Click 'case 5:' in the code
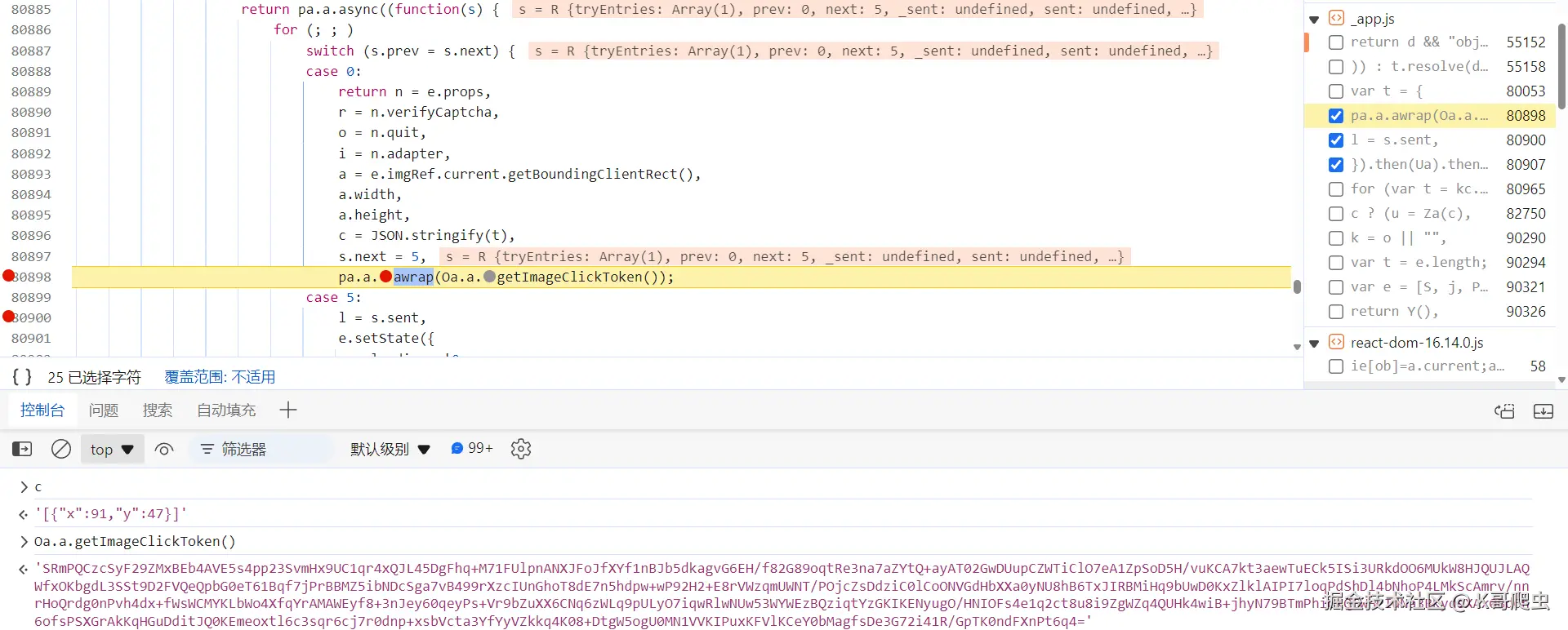The image size is (1568, 630). (x=333, y=297)
